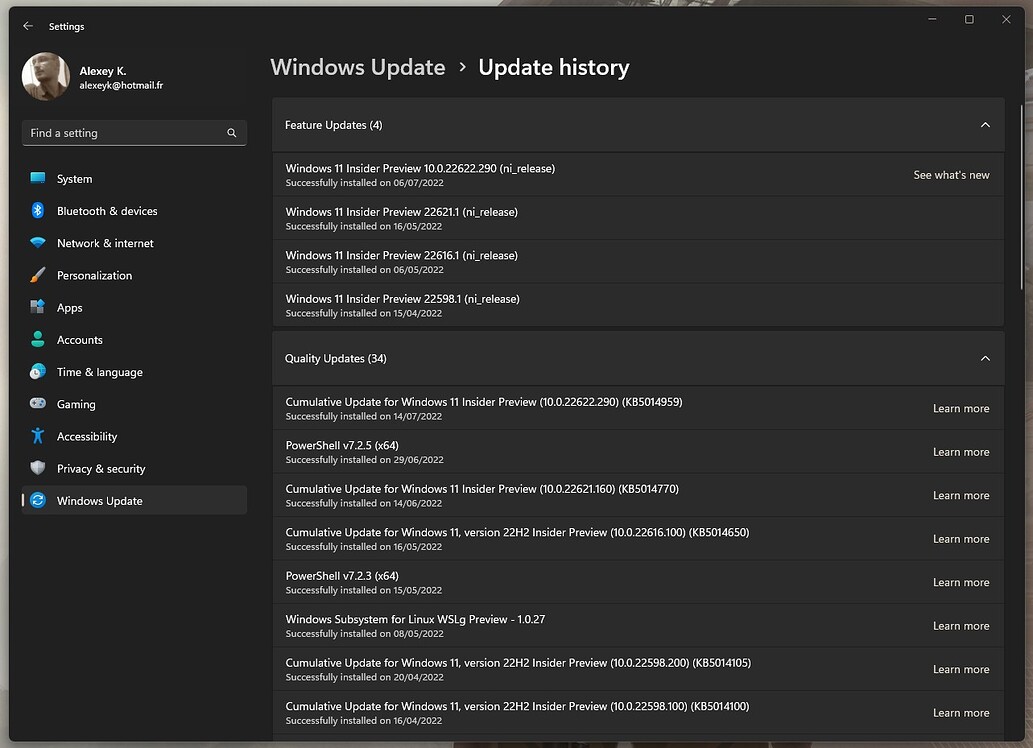Select the System sidebar icon
This screenshot has width=1033, height=748.
pos(38,178)
